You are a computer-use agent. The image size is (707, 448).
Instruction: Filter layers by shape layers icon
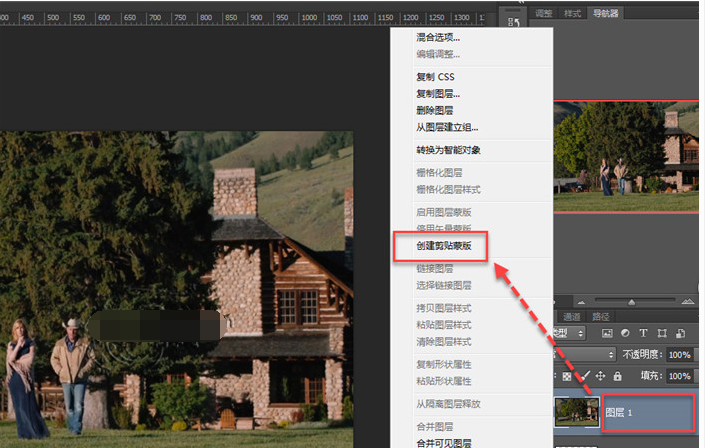pyautogui.click(x=662, y=333)
